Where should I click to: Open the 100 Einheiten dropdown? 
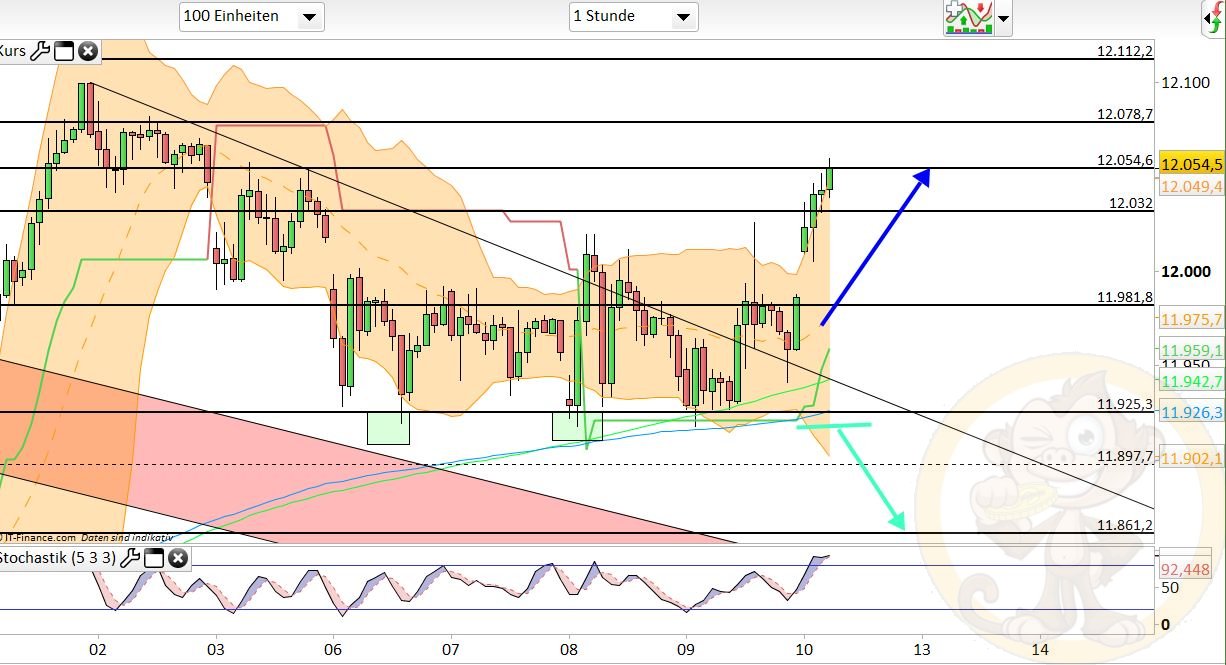252,16
